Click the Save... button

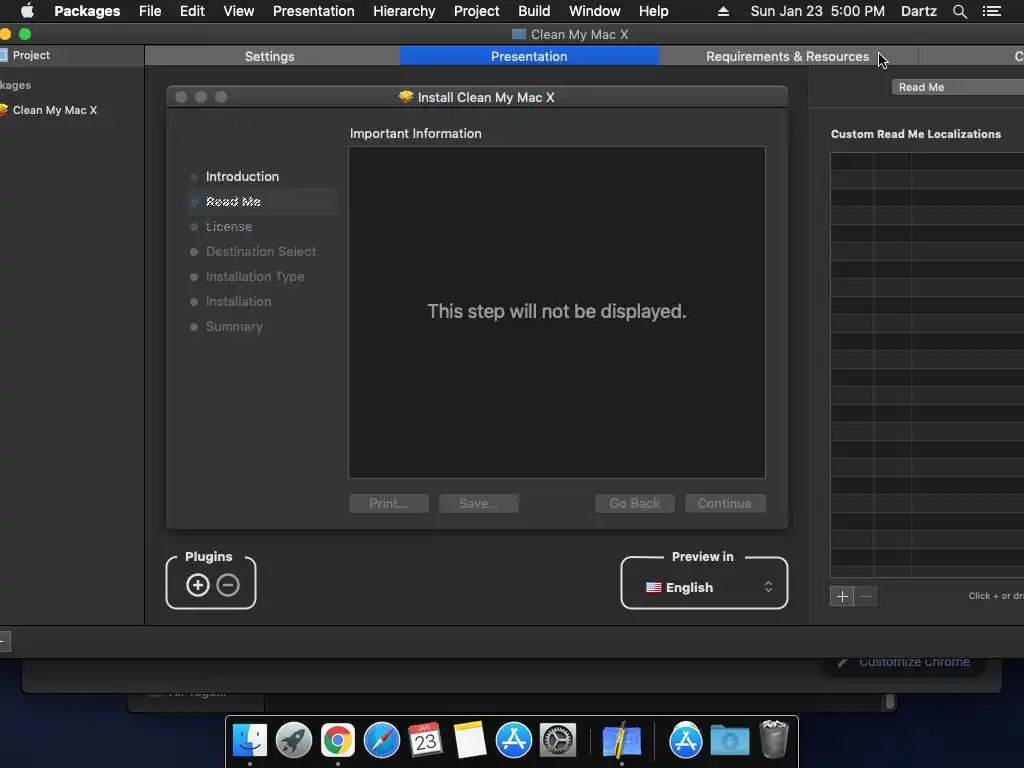pos(479,504)
